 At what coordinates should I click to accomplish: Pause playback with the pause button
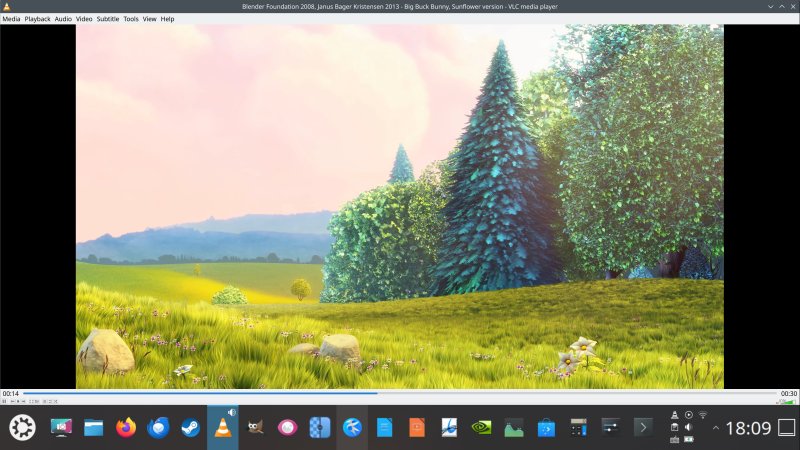(x=4, y=401)
